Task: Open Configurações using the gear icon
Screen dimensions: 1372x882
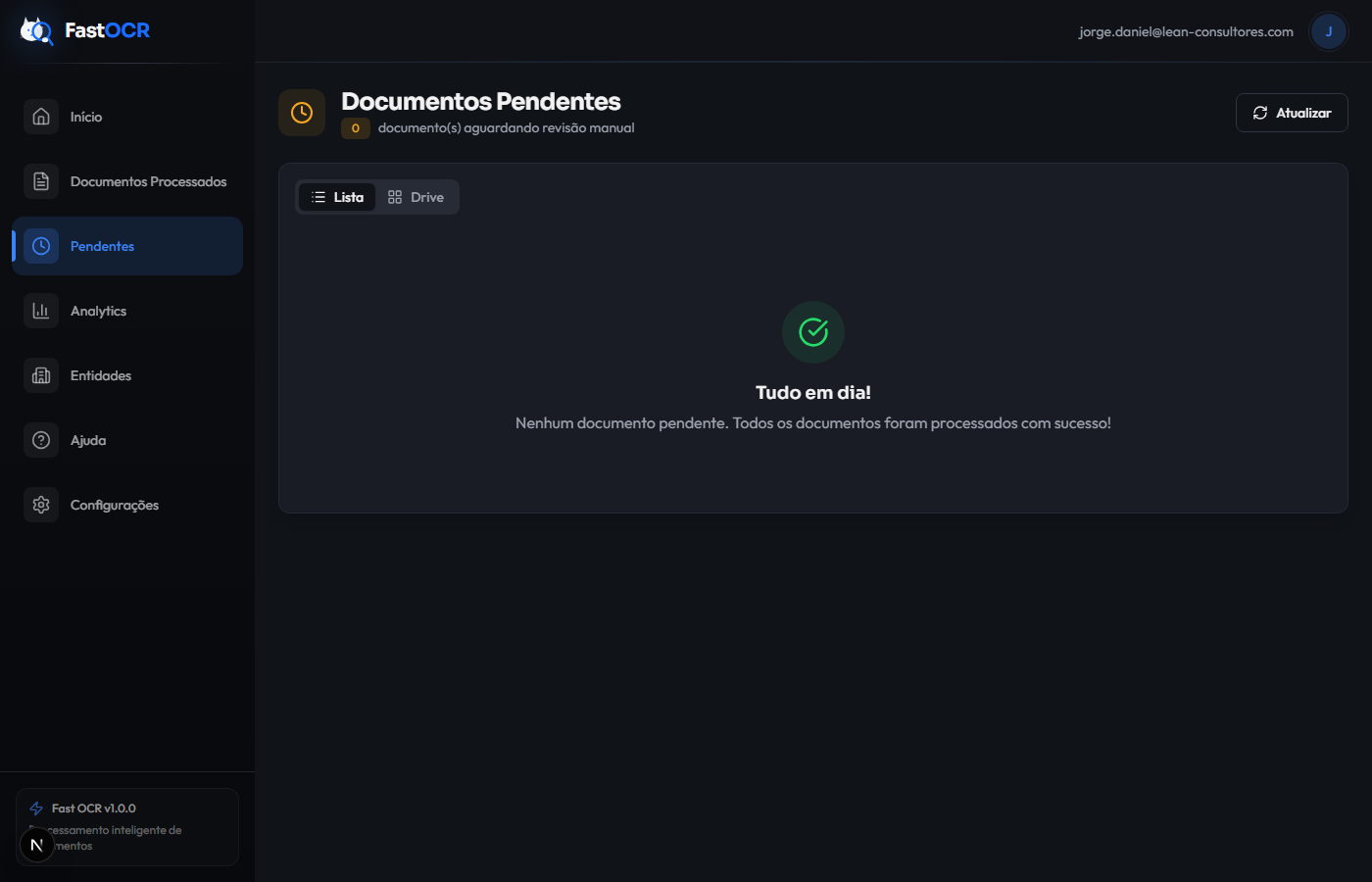Action: coord(40,504)
